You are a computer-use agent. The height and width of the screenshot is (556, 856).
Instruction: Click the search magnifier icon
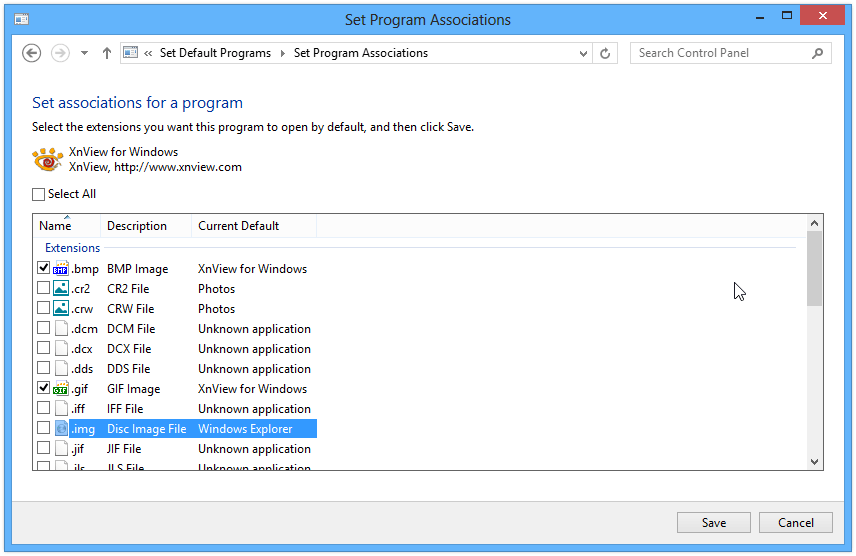(x=819, y=53)
